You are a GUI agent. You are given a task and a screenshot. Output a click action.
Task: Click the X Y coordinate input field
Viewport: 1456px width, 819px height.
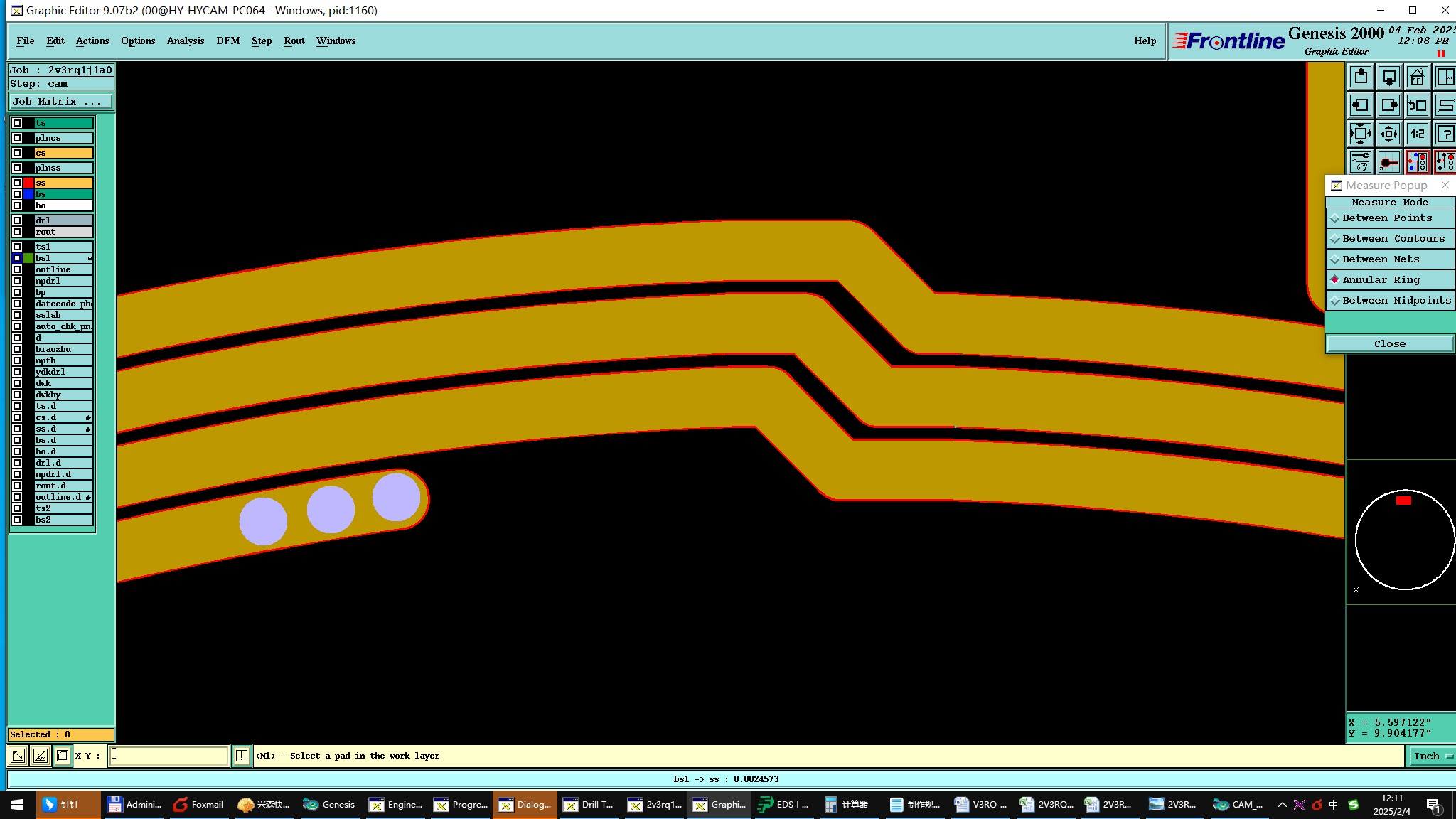tap(168, 756)
